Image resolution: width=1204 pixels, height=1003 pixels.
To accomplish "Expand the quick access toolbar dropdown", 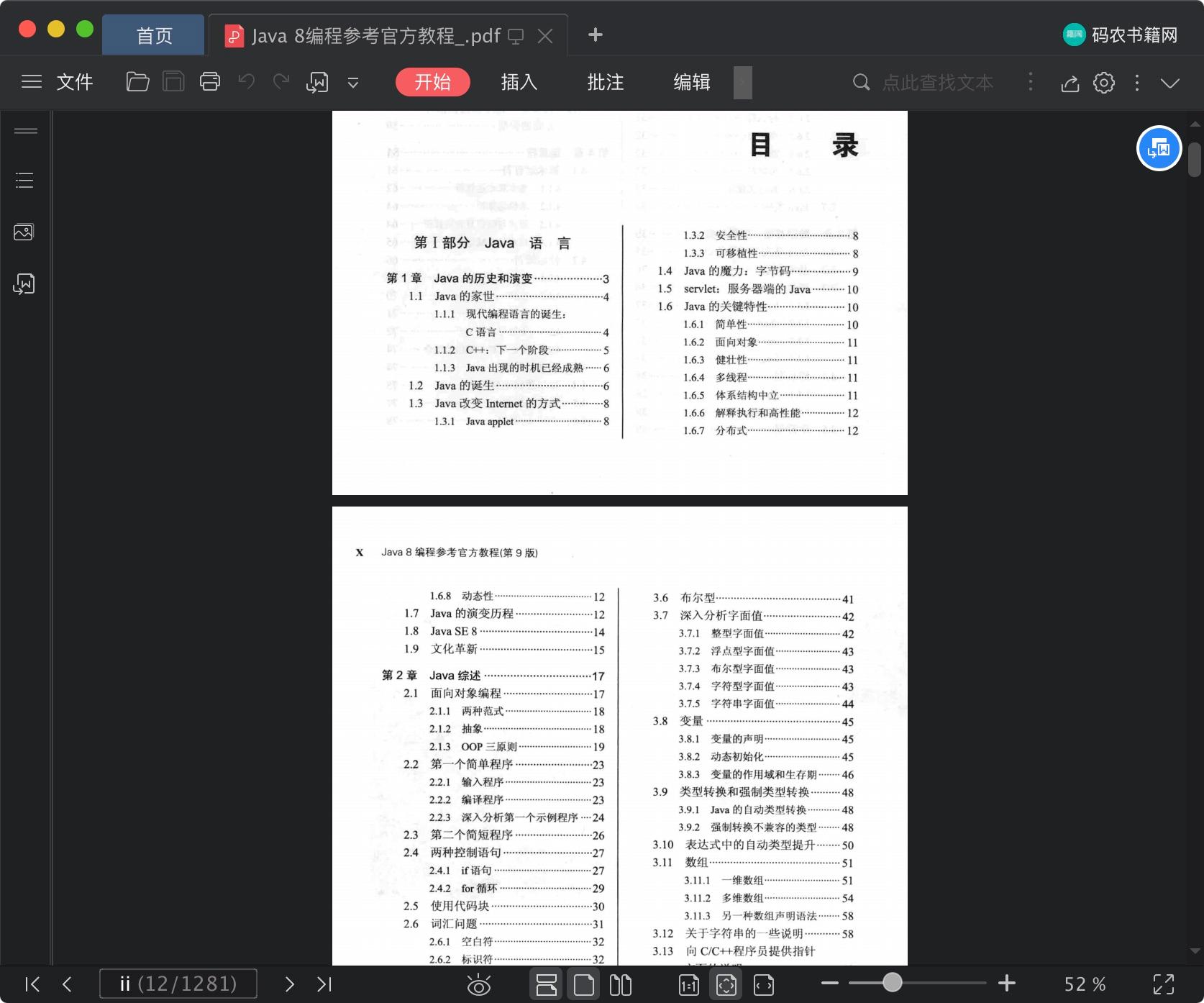I will point(353,83).
